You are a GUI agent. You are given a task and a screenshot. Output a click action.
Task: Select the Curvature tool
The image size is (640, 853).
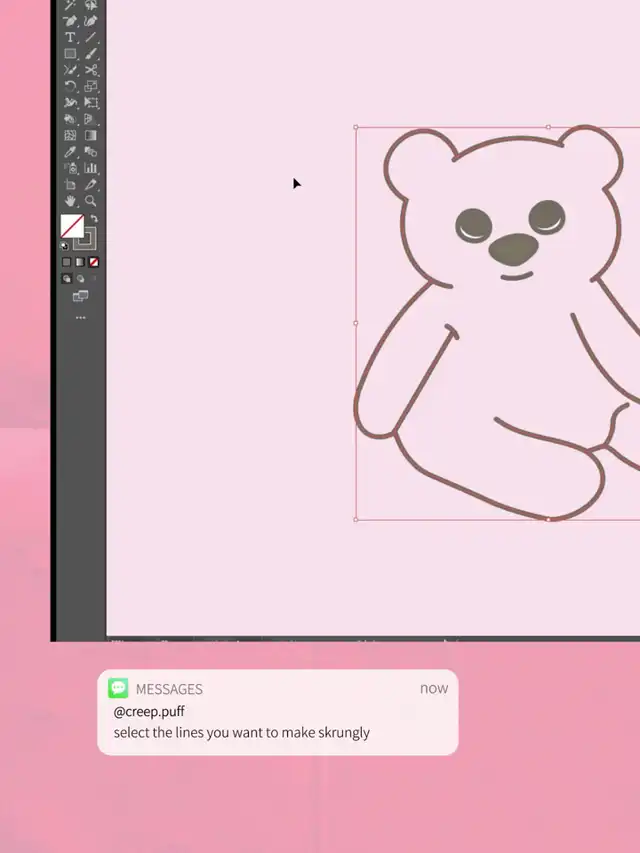pyautogui.click(x=91, y=21)
